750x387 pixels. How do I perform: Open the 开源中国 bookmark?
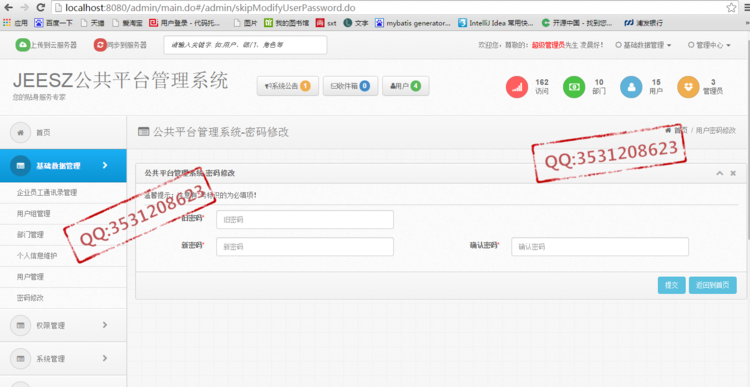coord(577,22)
